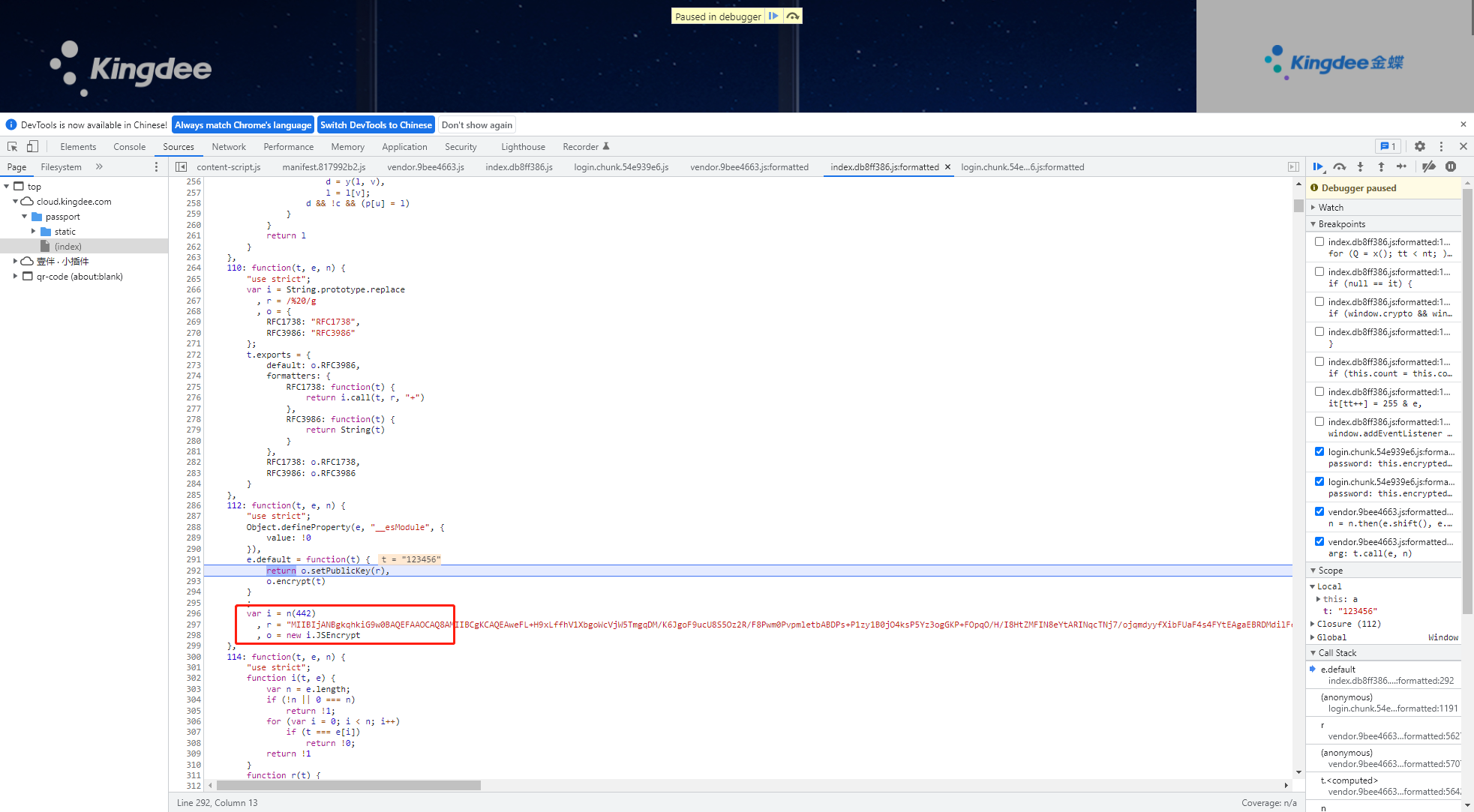Image resolution: width=1474 pixels, height=812 pixels.
Task: Toggle pause on exceptions icon
Action: click(1451, 166)
